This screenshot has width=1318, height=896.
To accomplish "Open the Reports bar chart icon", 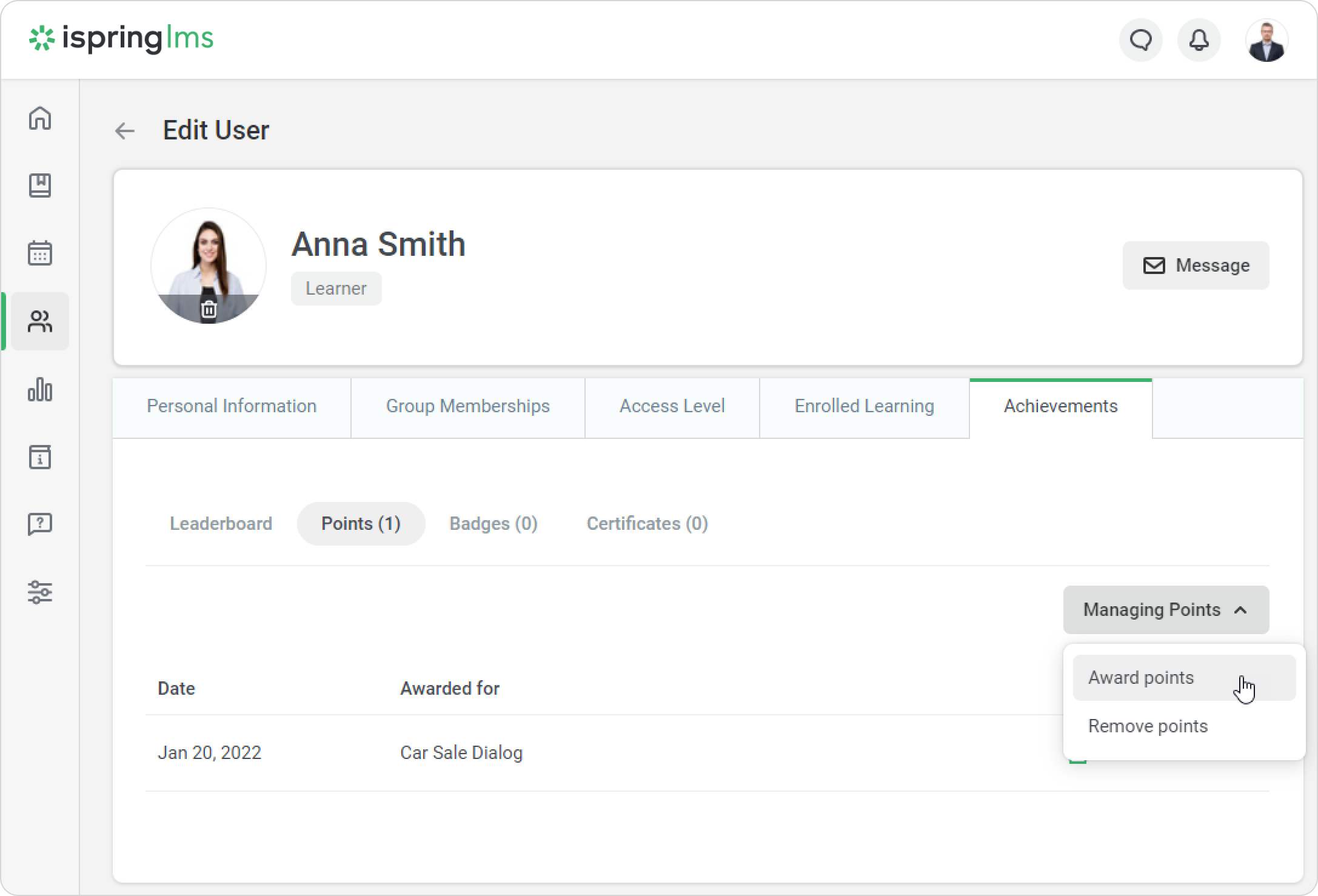I will pos(40,389).
